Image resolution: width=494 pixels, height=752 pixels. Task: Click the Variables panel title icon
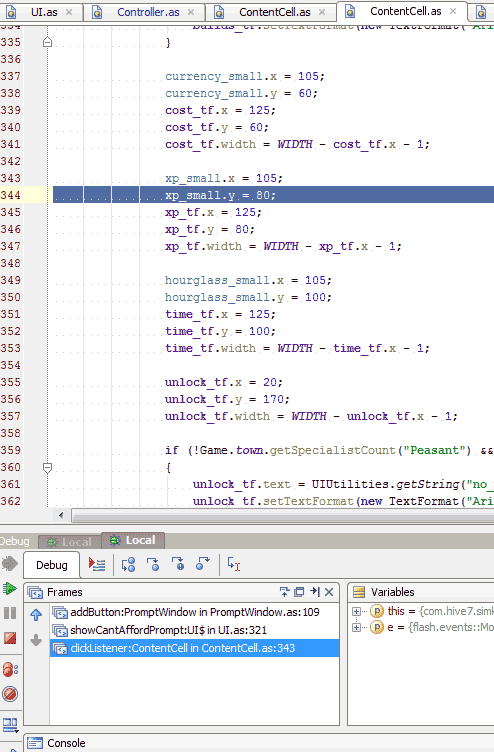pyautogui.click(x=359, y=592)
